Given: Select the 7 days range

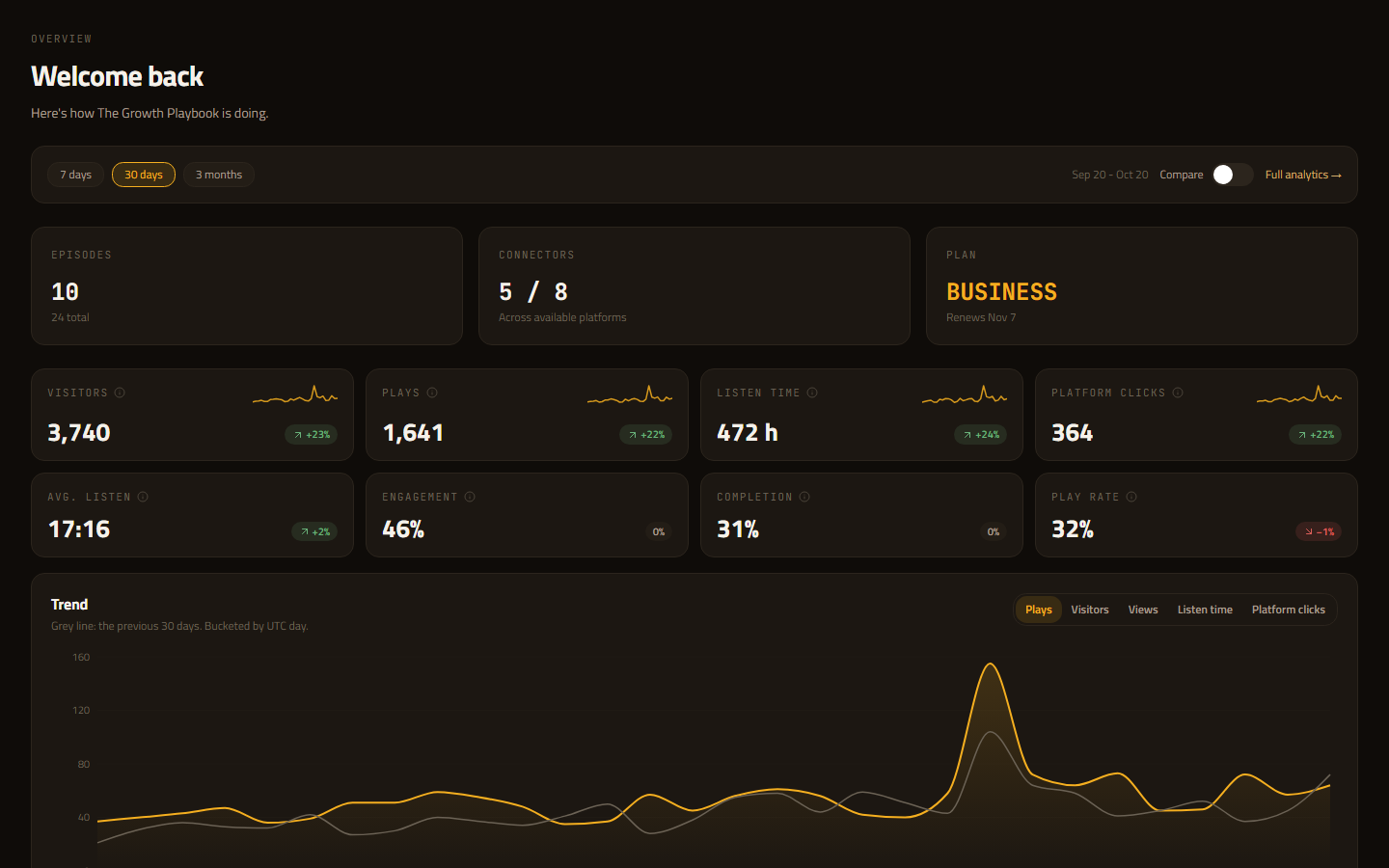Looking at the screenshot, I should (75, 175).
